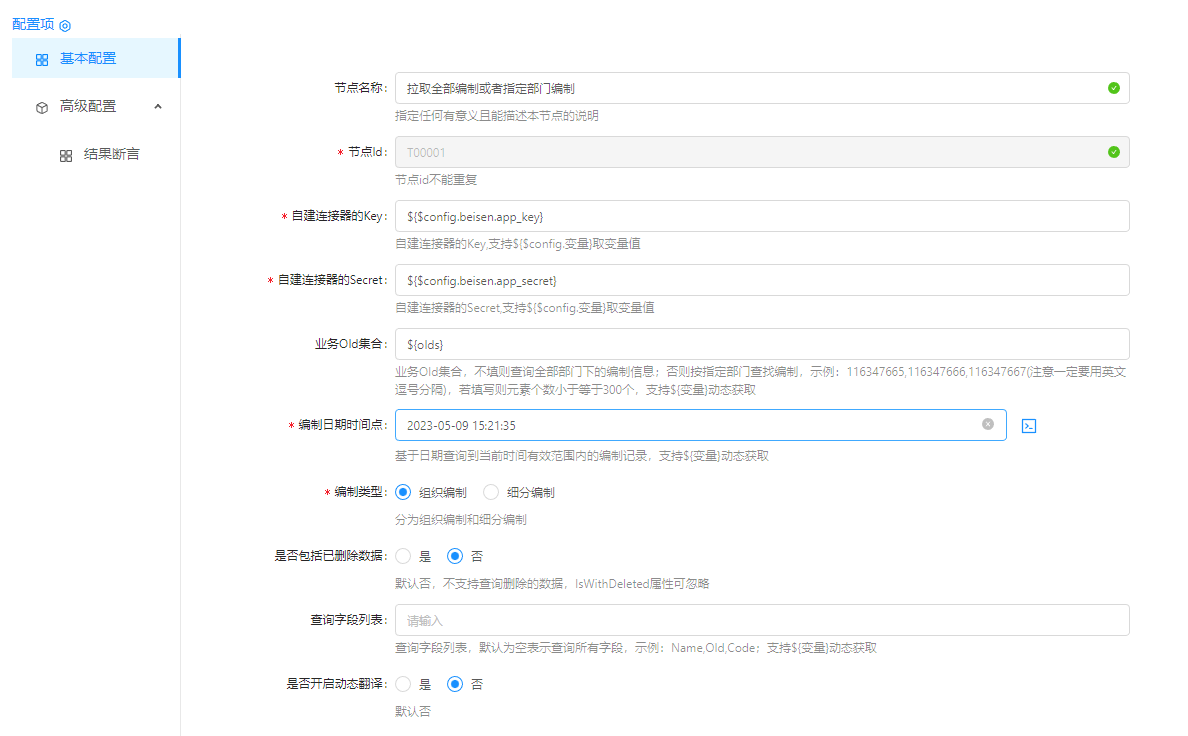Screen dimensions: 1188x736
Task: Click the settings icon beside 配置项
Action: tap(65, 25)
